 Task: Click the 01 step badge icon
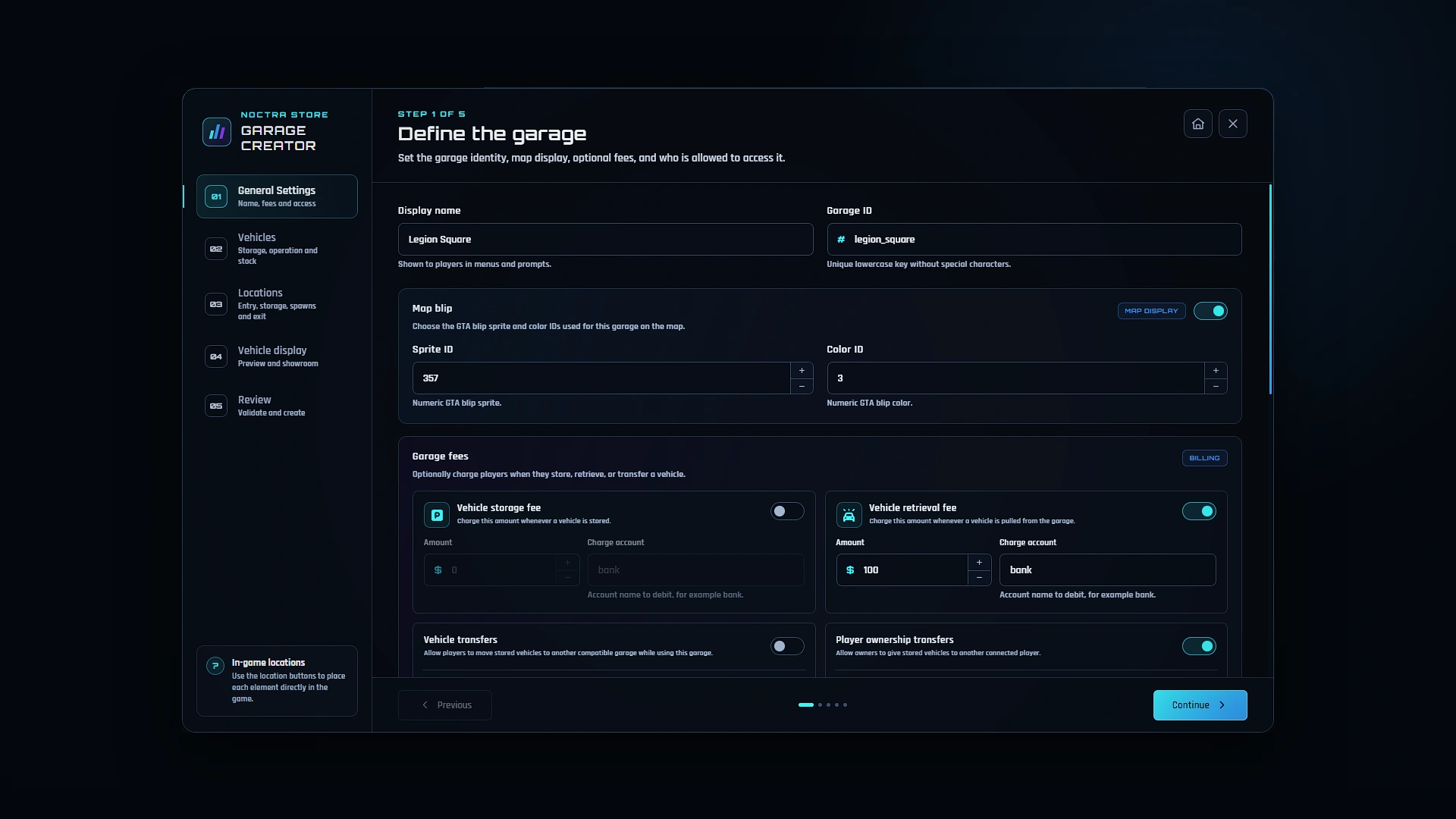point(216,196)
